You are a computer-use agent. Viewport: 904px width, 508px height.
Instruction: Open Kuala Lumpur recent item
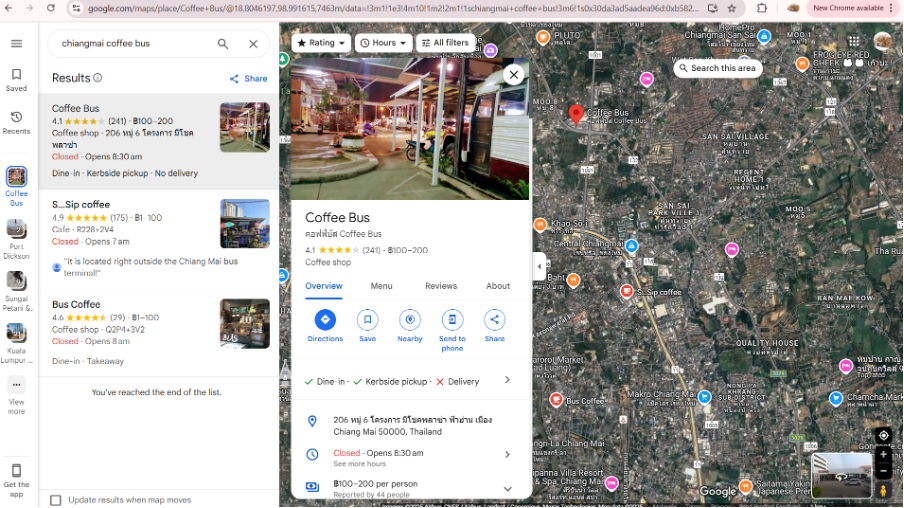tap(16, 343)
